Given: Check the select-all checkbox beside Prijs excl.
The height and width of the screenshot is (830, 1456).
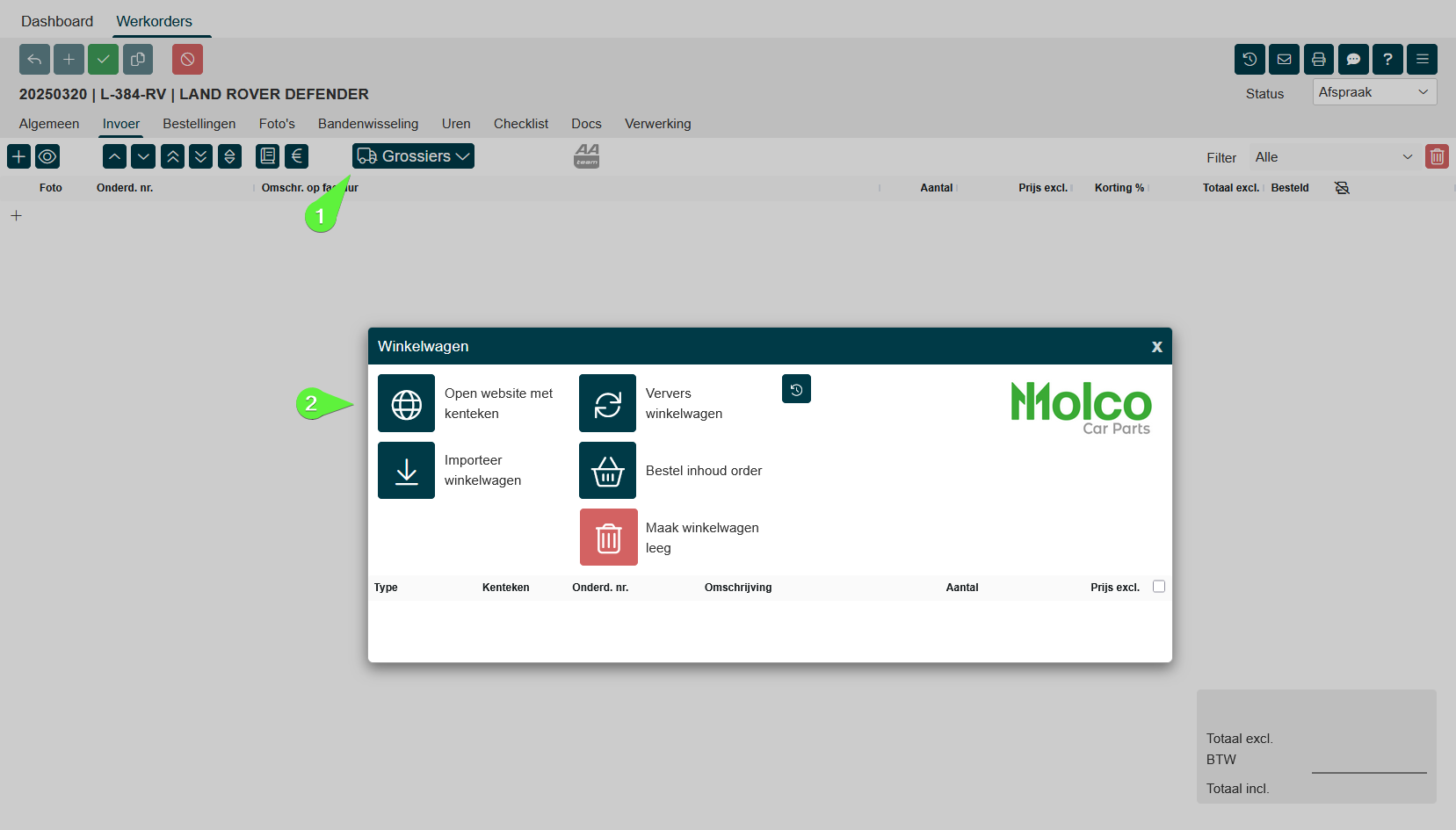Looking at the screenshot, I should click(1158, 587).
